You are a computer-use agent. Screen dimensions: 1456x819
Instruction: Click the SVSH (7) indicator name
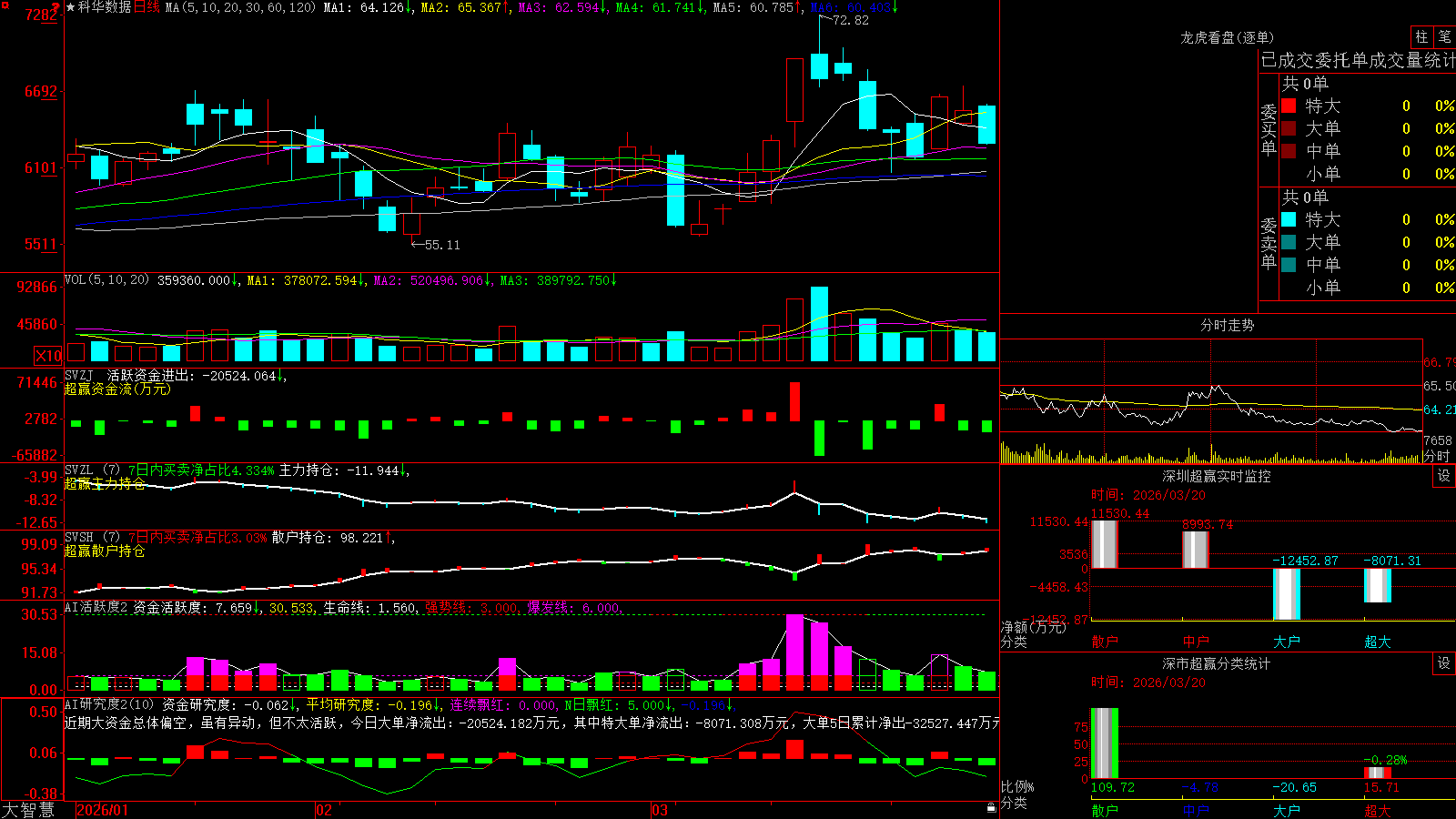pos(92,537)
